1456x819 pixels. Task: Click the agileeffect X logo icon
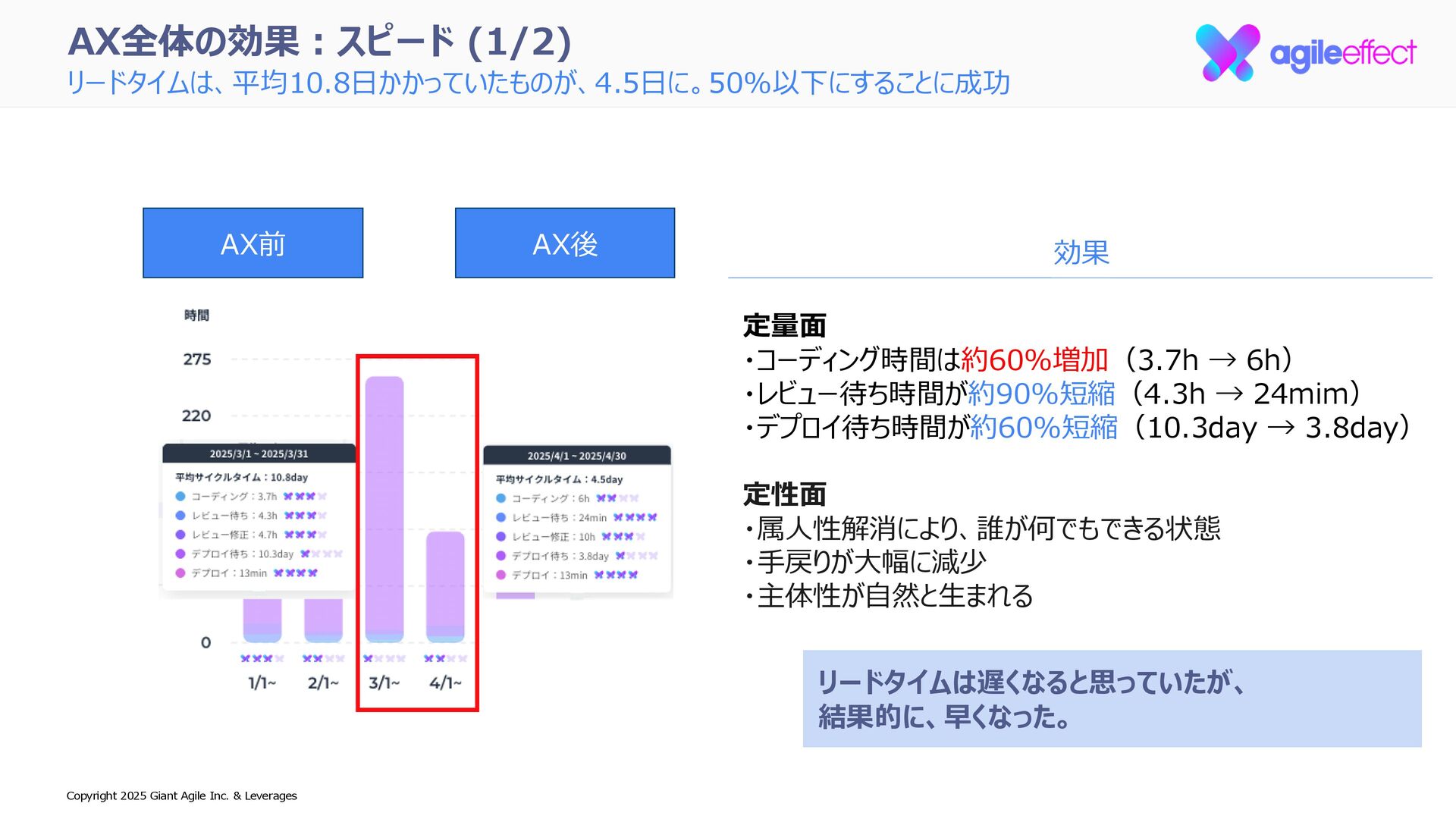(1227, 52)
